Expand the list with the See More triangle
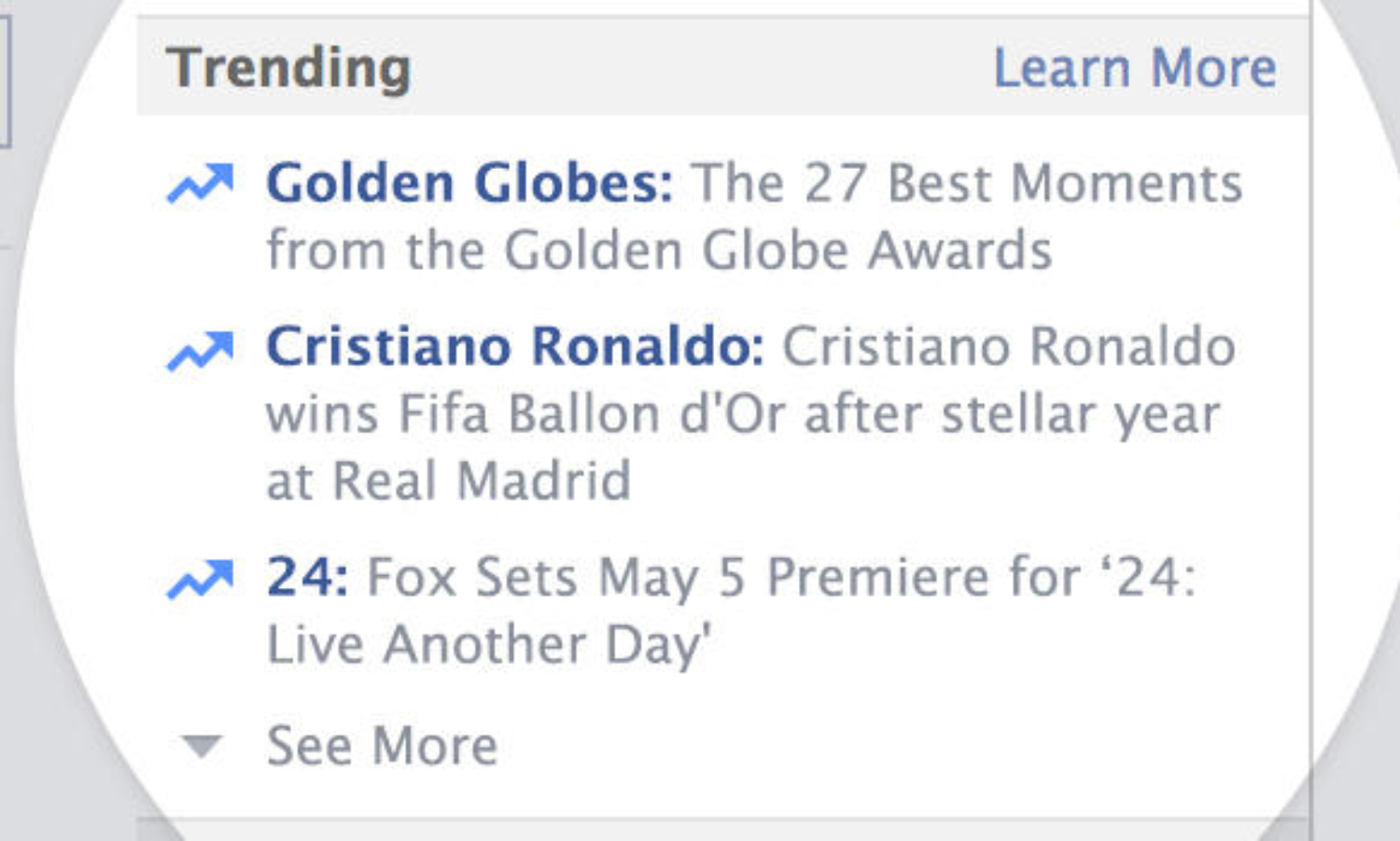This screenshot has height=841, width=1400. point(201,746)
